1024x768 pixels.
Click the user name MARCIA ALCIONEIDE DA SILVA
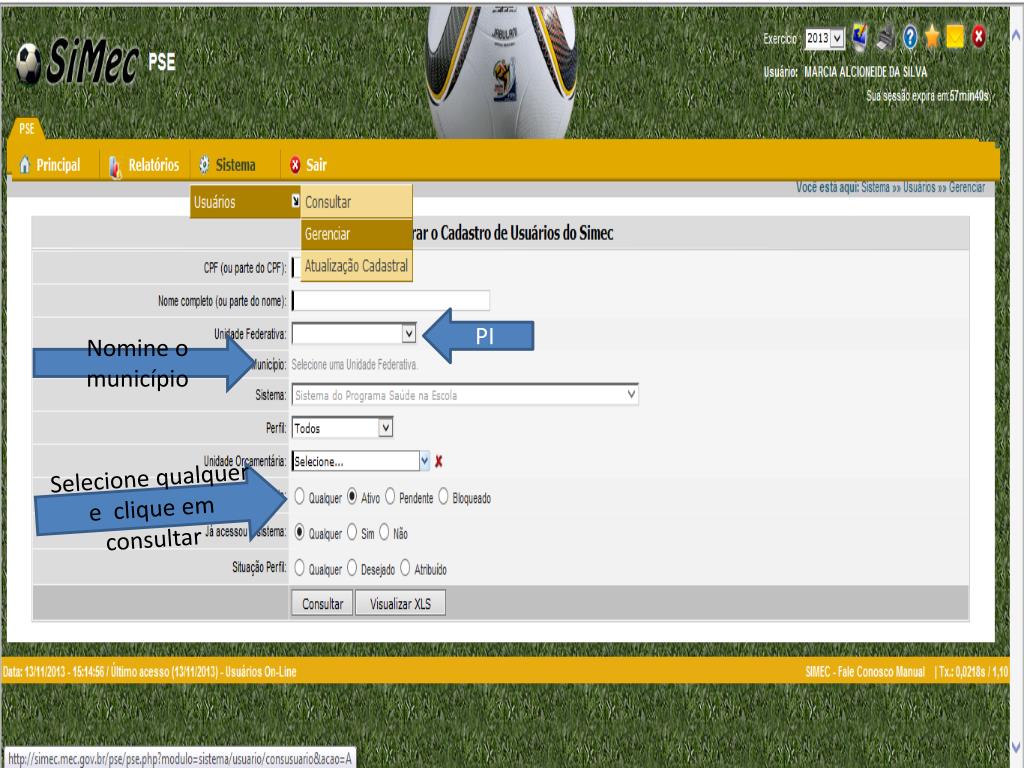point(865,72)
